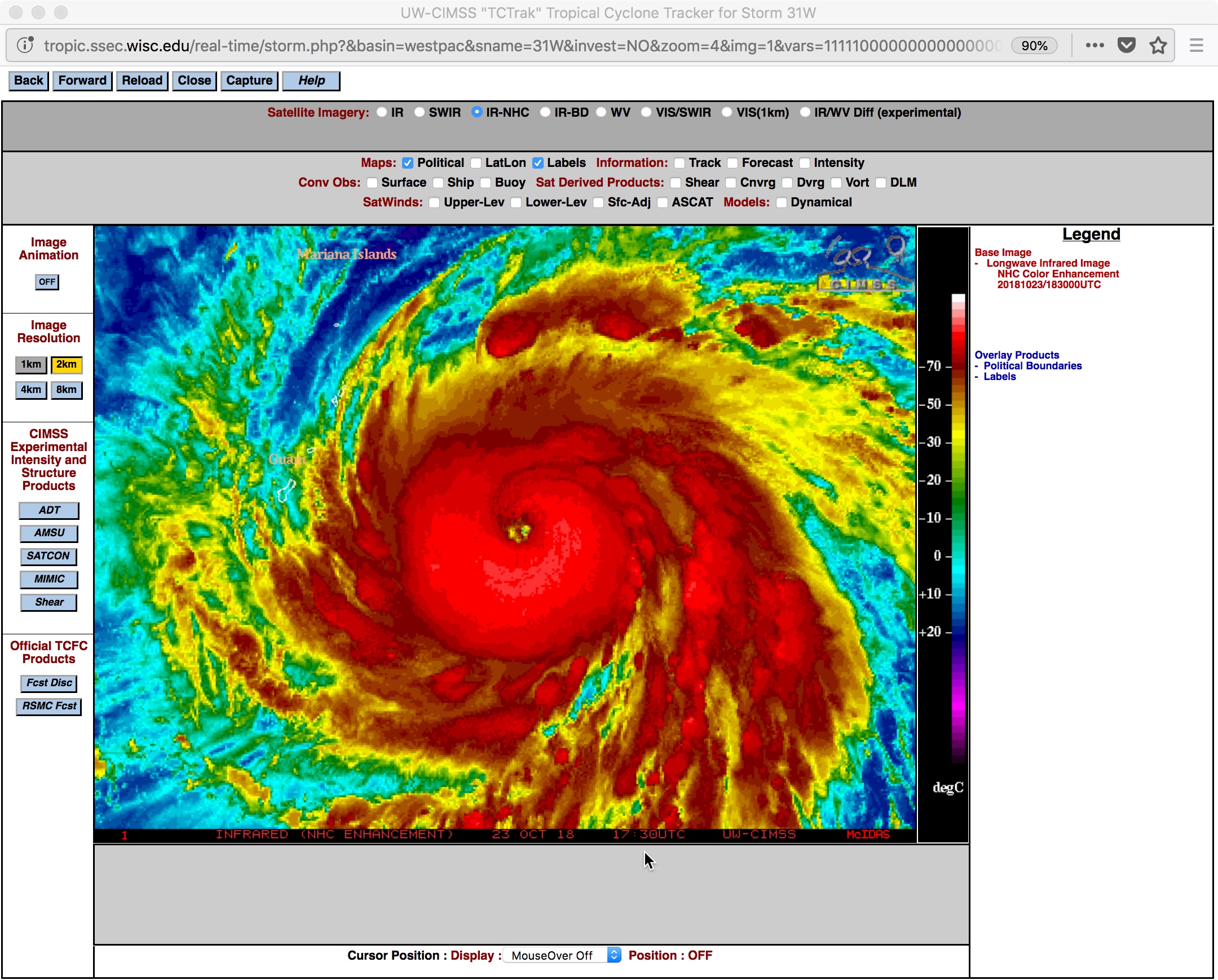Enable the Shear derived product checkbox

676,183
